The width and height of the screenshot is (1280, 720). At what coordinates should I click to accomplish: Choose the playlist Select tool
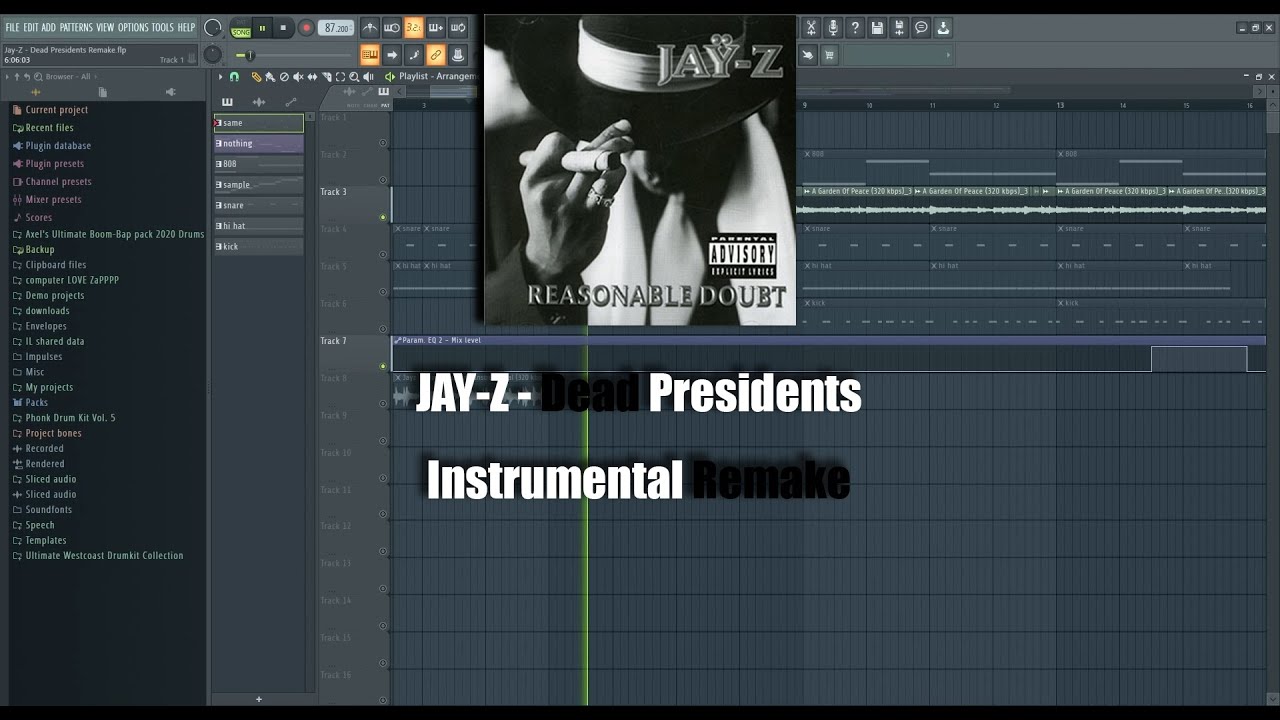(340, 77)
